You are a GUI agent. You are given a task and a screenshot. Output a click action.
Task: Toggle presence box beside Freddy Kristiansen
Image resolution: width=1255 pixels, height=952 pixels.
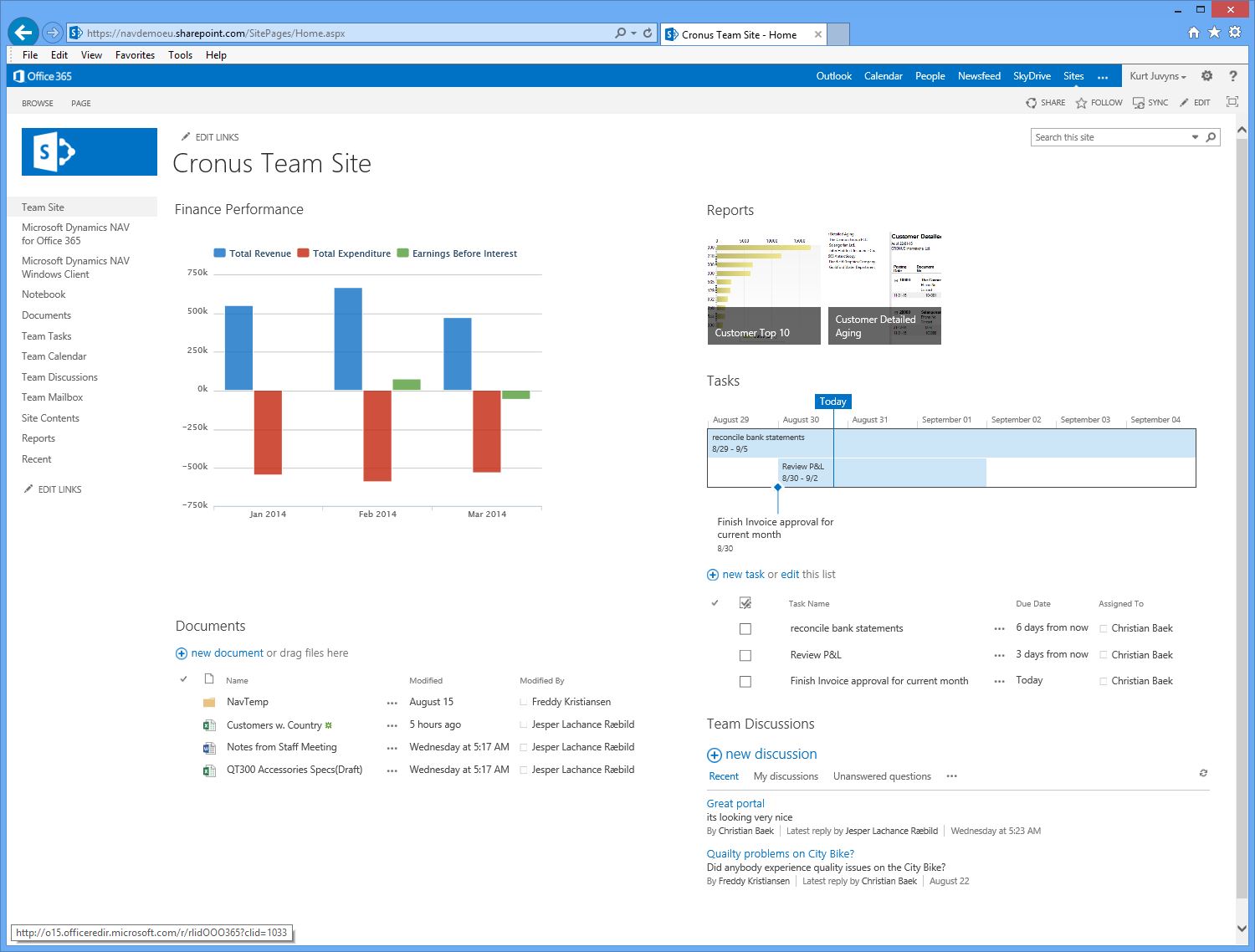click(x=524, y=703)
